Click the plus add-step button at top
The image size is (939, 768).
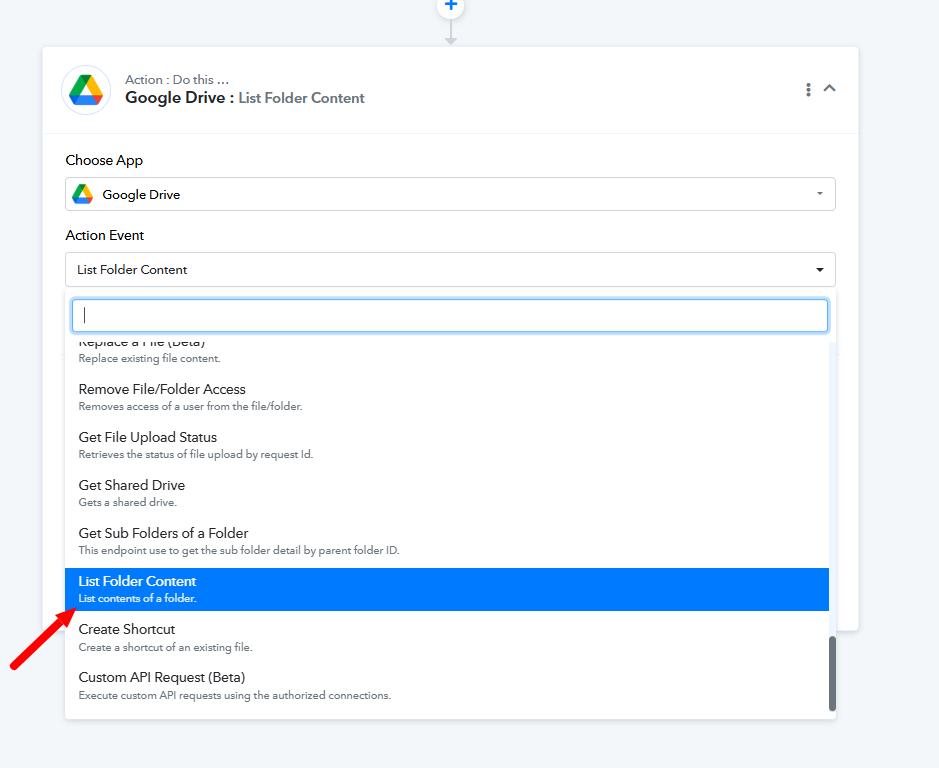click(x=450, y=6)
